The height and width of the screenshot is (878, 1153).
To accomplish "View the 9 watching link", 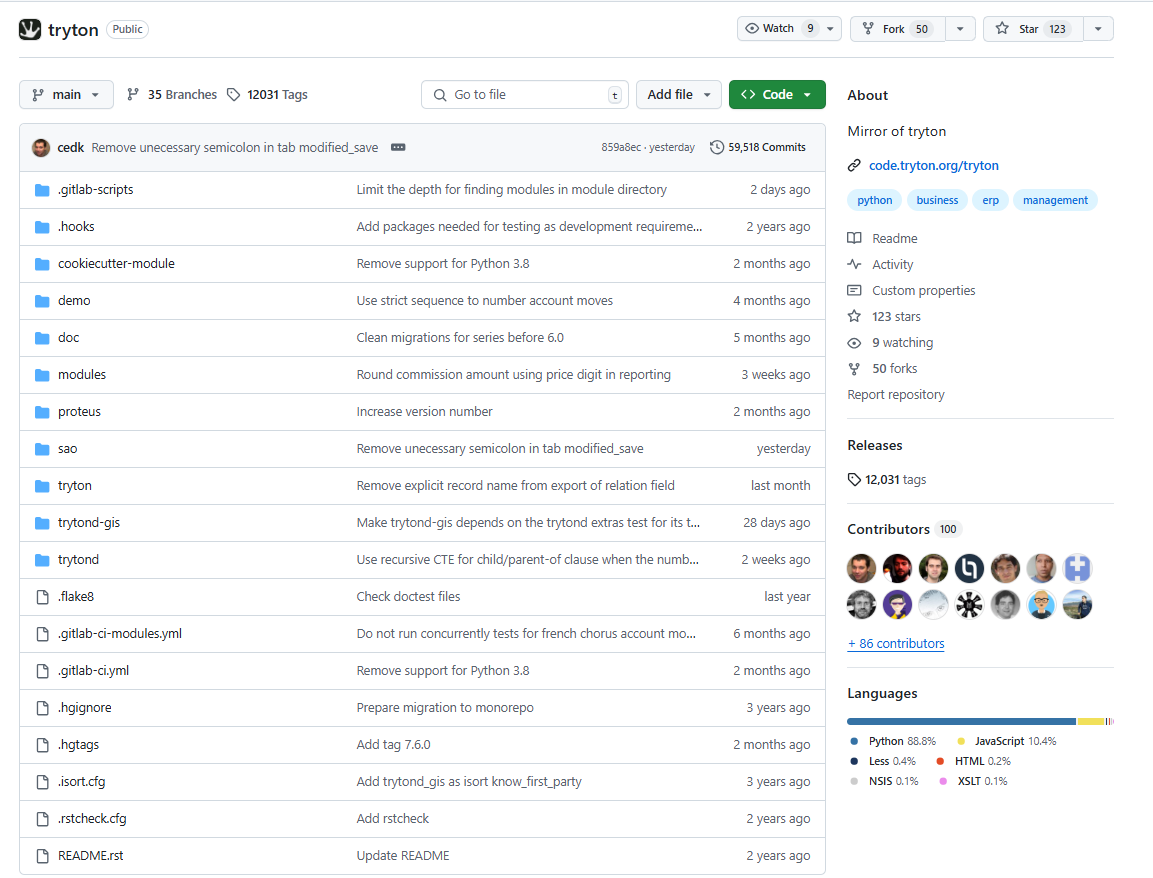I will 890,343.
